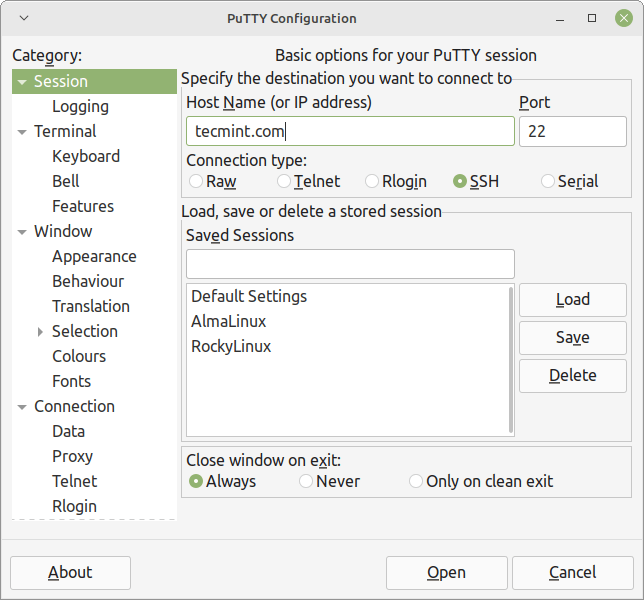Select Serial connection type radio
This screenshot has height=600, width=644.
click(x=548, y=181)
